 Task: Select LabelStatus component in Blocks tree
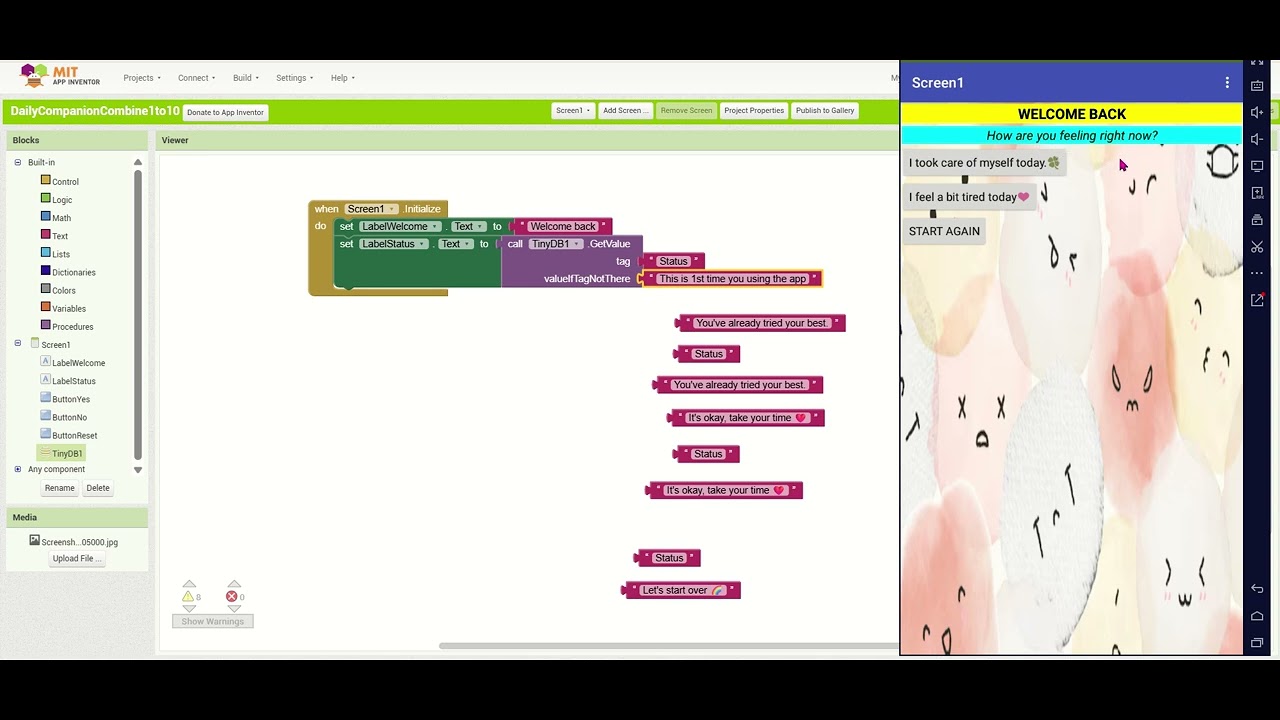(68, 381)
